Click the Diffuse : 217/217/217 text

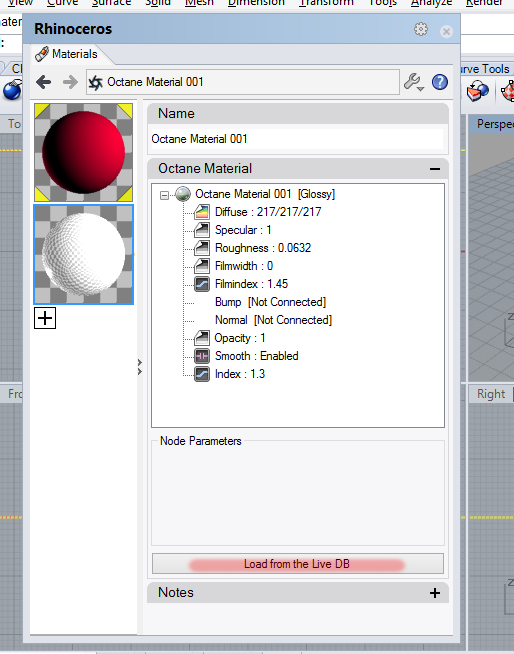(268, 212)
